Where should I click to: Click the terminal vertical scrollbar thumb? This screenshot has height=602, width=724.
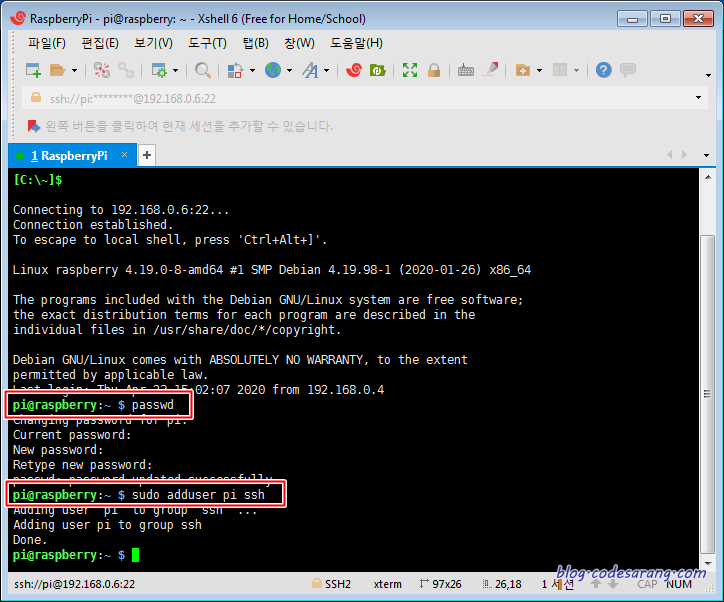(x=707, y=394)
